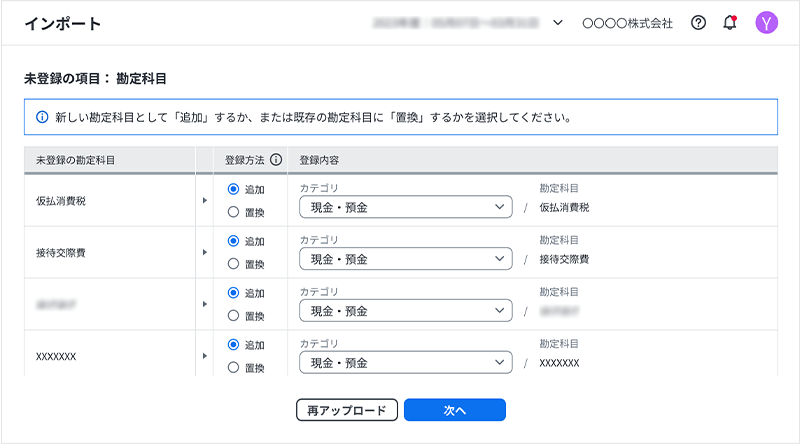Click the ○○○○株式会社 company name
Viewport: 800px width, 444px height.
click(627, 23)
